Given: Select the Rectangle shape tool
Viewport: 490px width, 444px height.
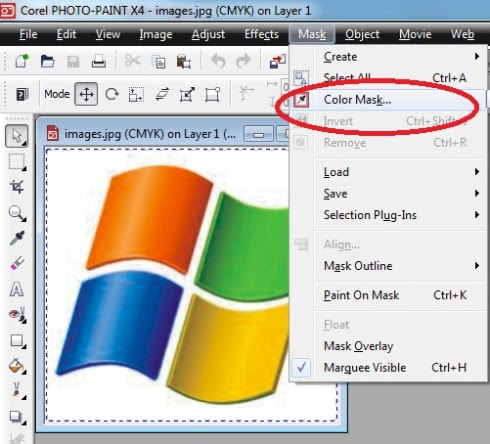Looking at the screenshot, I should 17,341.
